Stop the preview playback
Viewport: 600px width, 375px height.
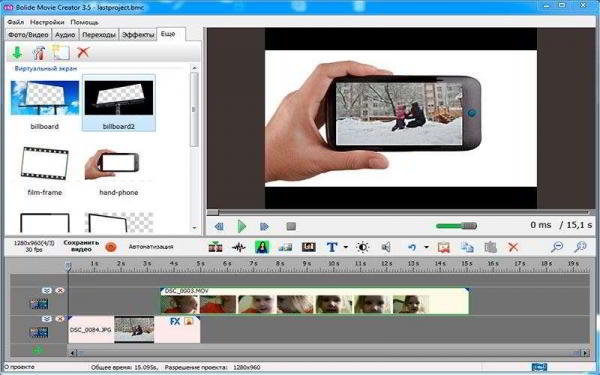[x=291, y=226]
